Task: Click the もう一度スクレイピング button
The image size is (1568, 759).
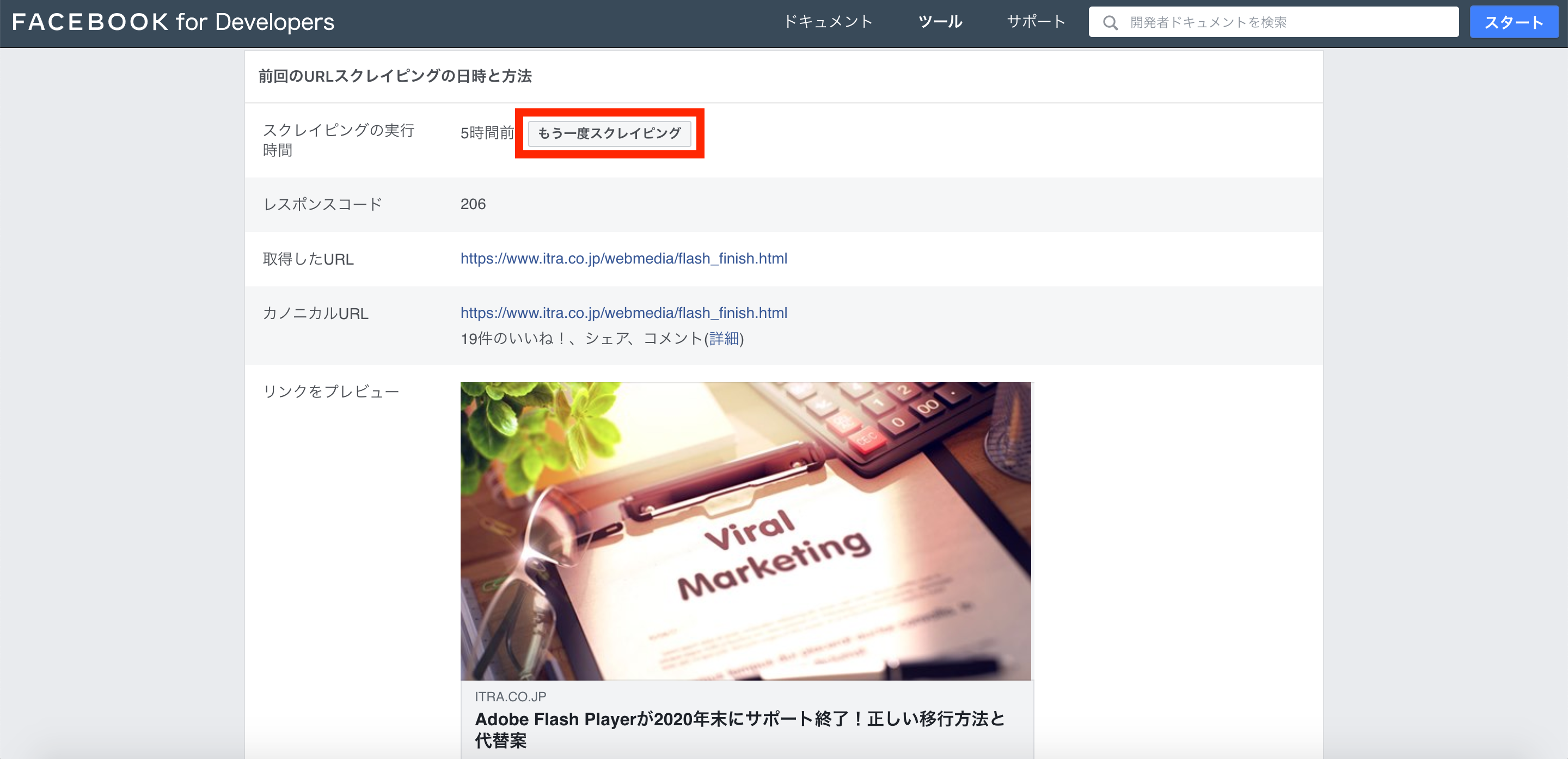Action: [609, 133]
